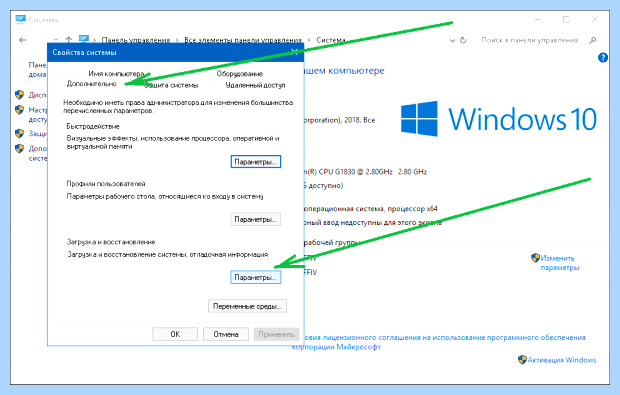The width and height of the screenshot is (620, 395).
Task: Click the search magnifier icon
Action: [592, 40]
